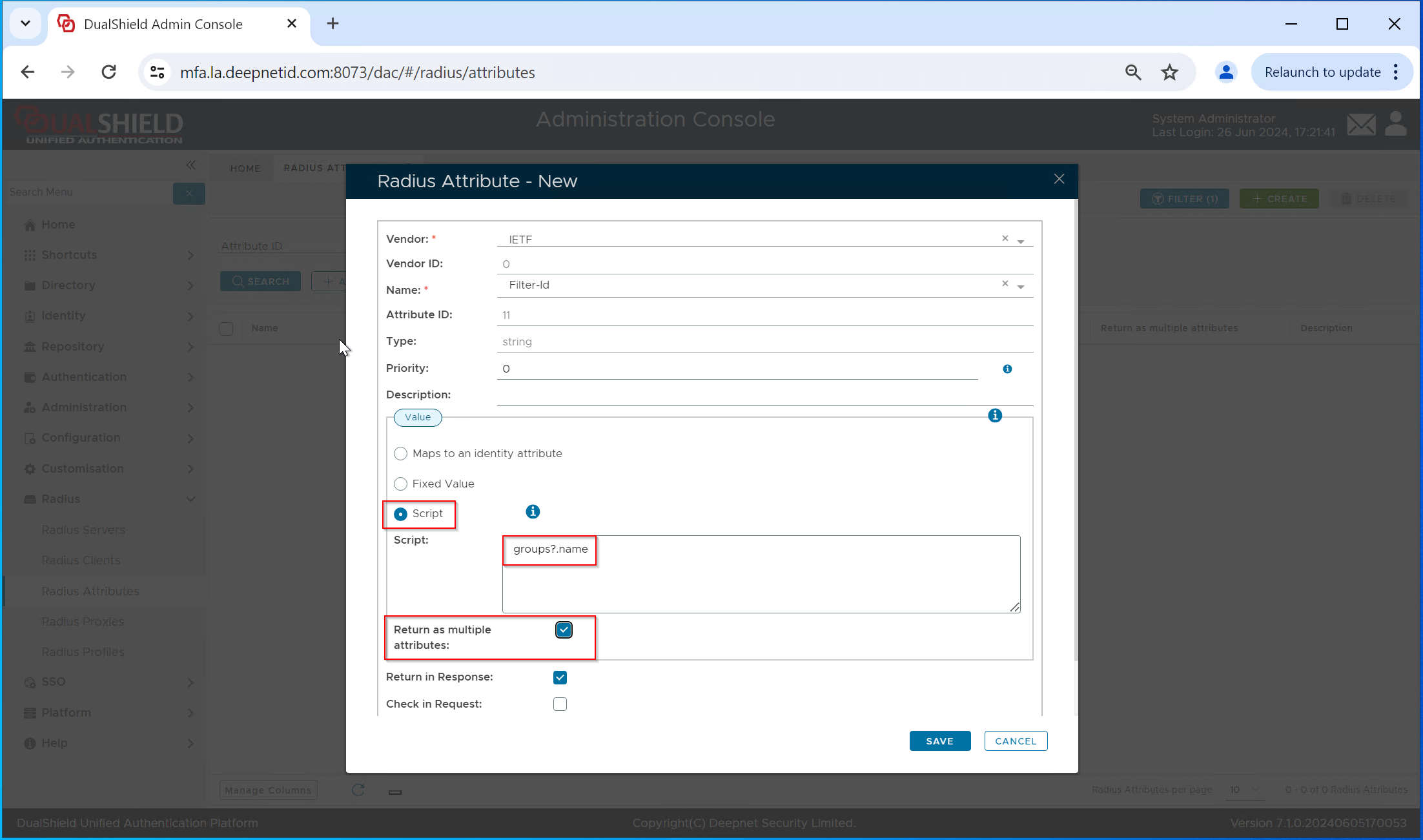
Task: Select Maps to an identity attribute option
Action: pos(401,454)
